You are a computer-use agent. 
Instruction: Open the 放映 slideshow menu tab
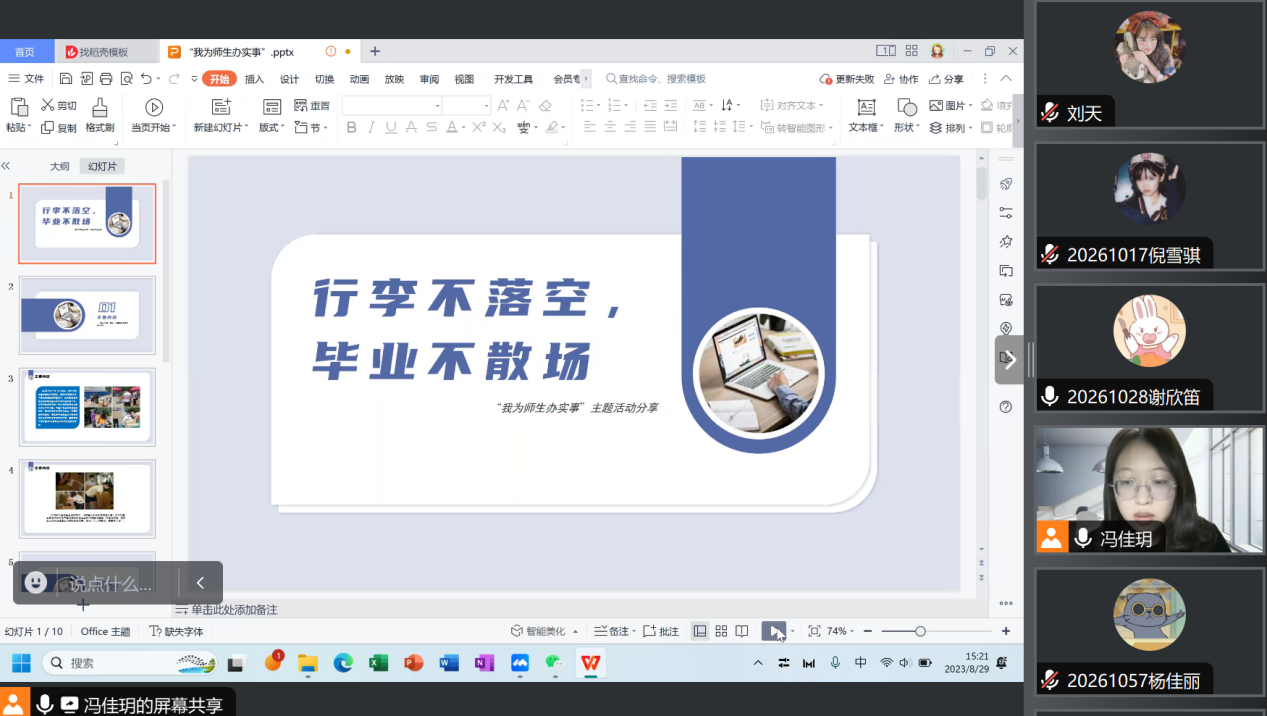[395, 78]
